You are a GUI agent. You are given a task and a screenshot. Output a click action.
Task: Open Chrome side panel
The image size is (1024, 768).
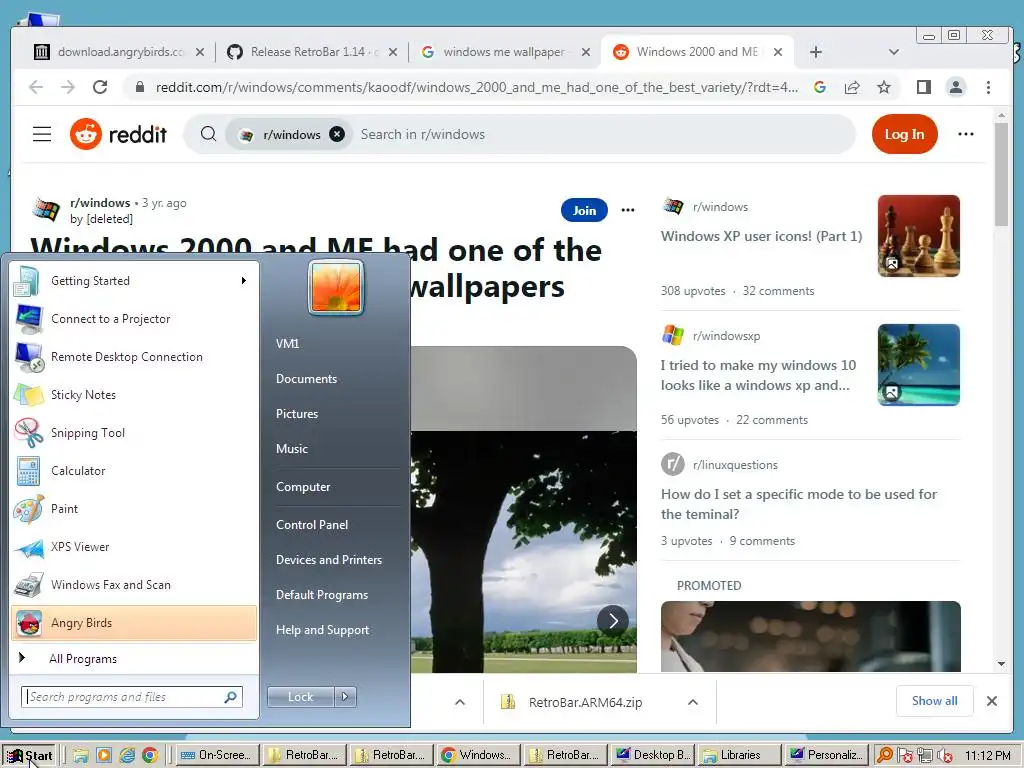coord(923,87)
